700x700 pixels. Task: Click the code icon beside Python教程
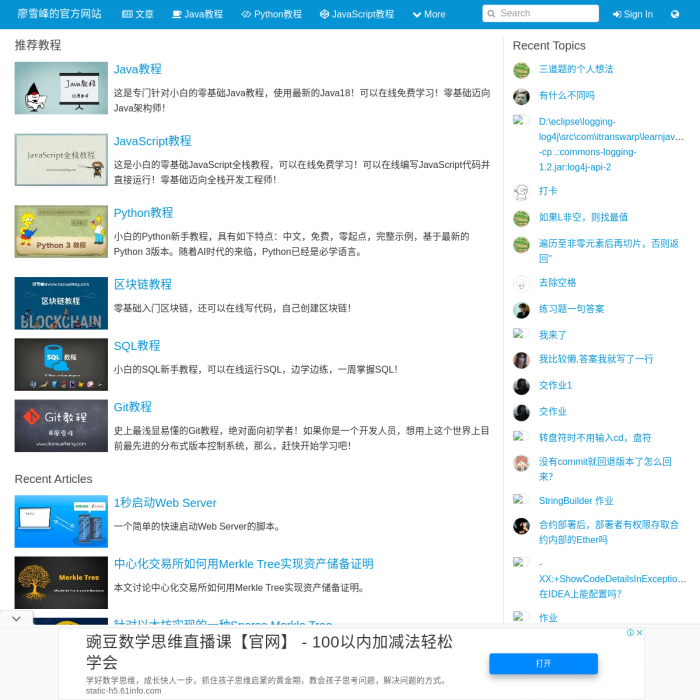coord(246,15)
